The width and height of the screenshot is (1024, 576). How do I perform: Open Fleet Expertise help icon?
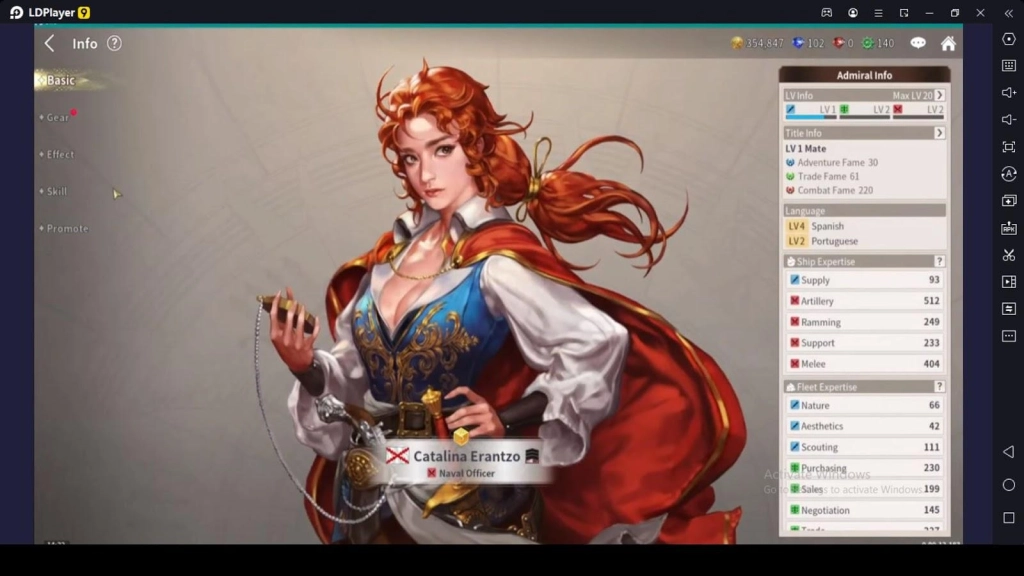coord(939,387)
